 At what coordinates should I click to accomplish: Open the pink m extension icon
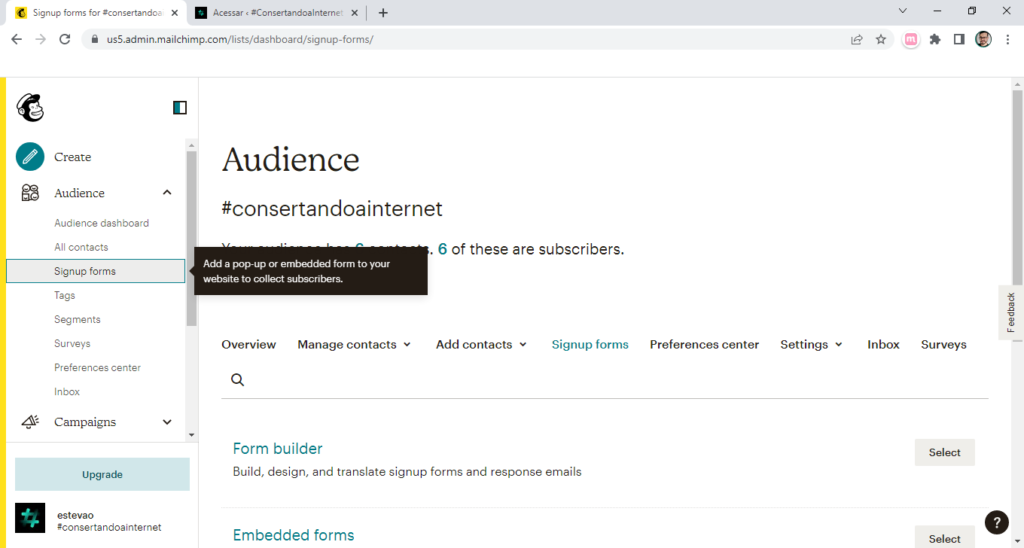pyautogui.click(x=910, y=39)
